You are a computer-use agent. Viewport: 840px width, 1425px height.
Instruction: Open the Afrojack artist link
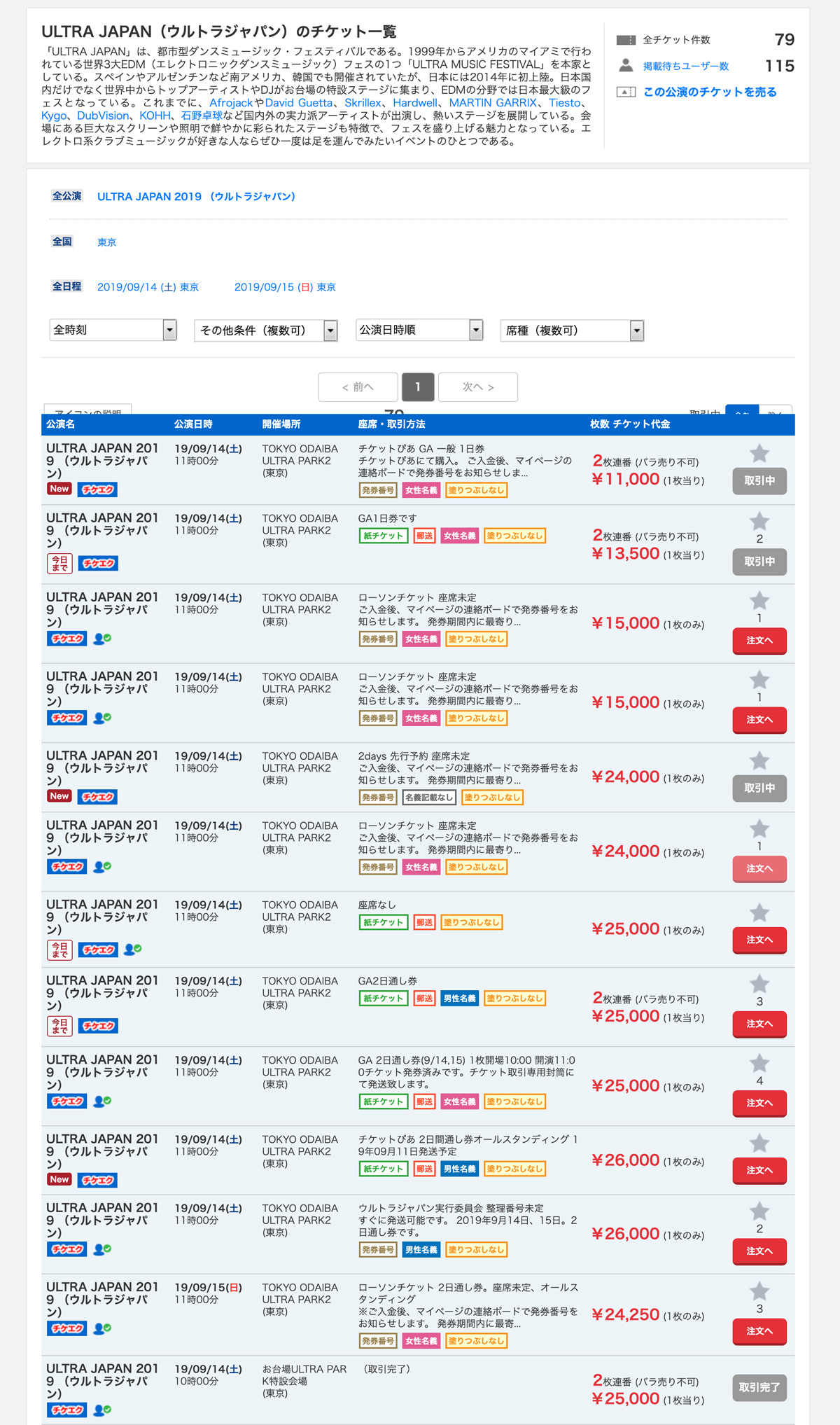231,103
